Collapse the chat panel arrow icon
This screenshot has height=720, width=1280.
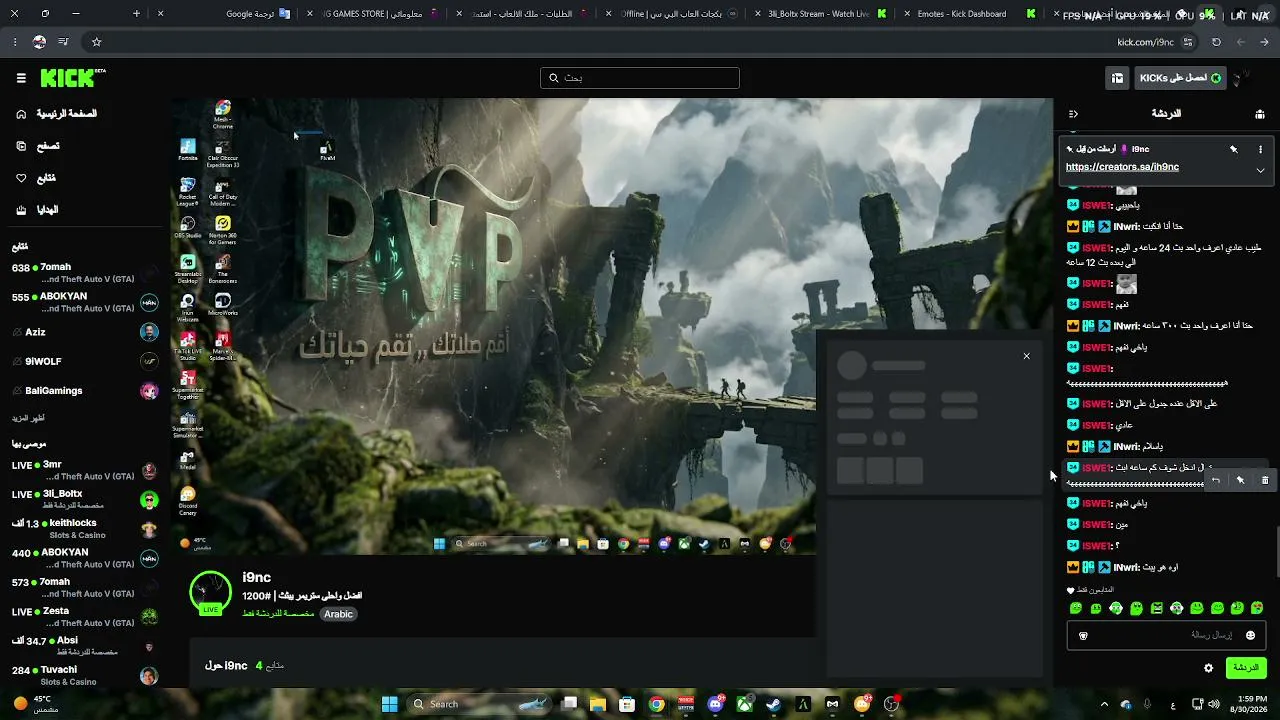pyautogui.click(x=1073, y=114)
